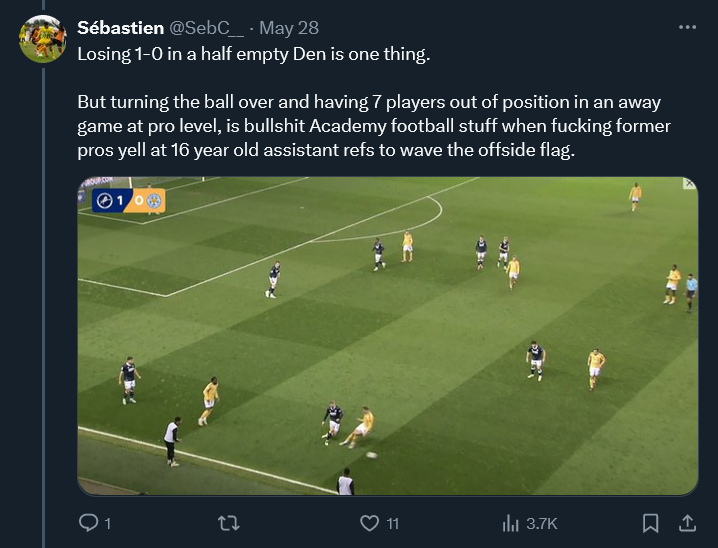Open view analytics bar chart icon
Viewport: 718px width, 548px height.
pyautogui.click(x=510, y=523)
